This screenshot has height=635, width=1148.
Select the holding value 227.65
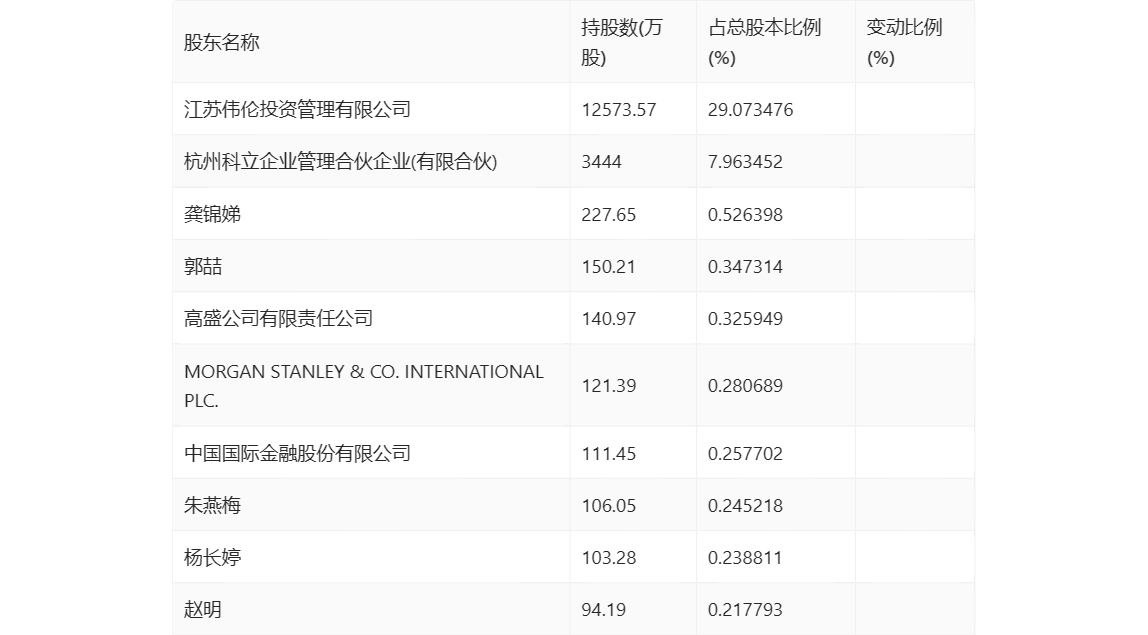[x=608, y=215]
